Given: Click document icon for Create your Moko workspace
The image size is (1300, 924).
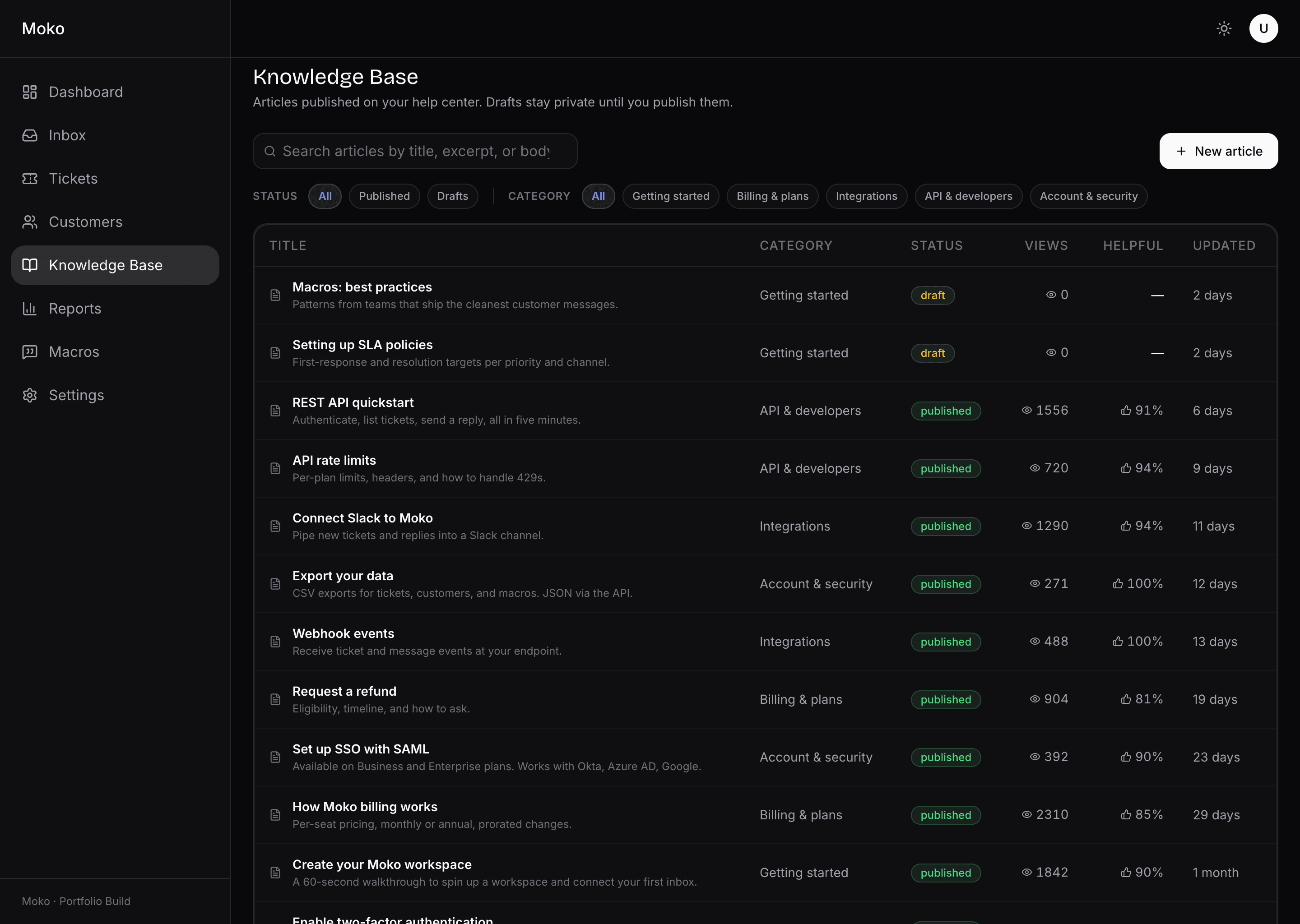Looking at the screenshot, I should [275, 873].
